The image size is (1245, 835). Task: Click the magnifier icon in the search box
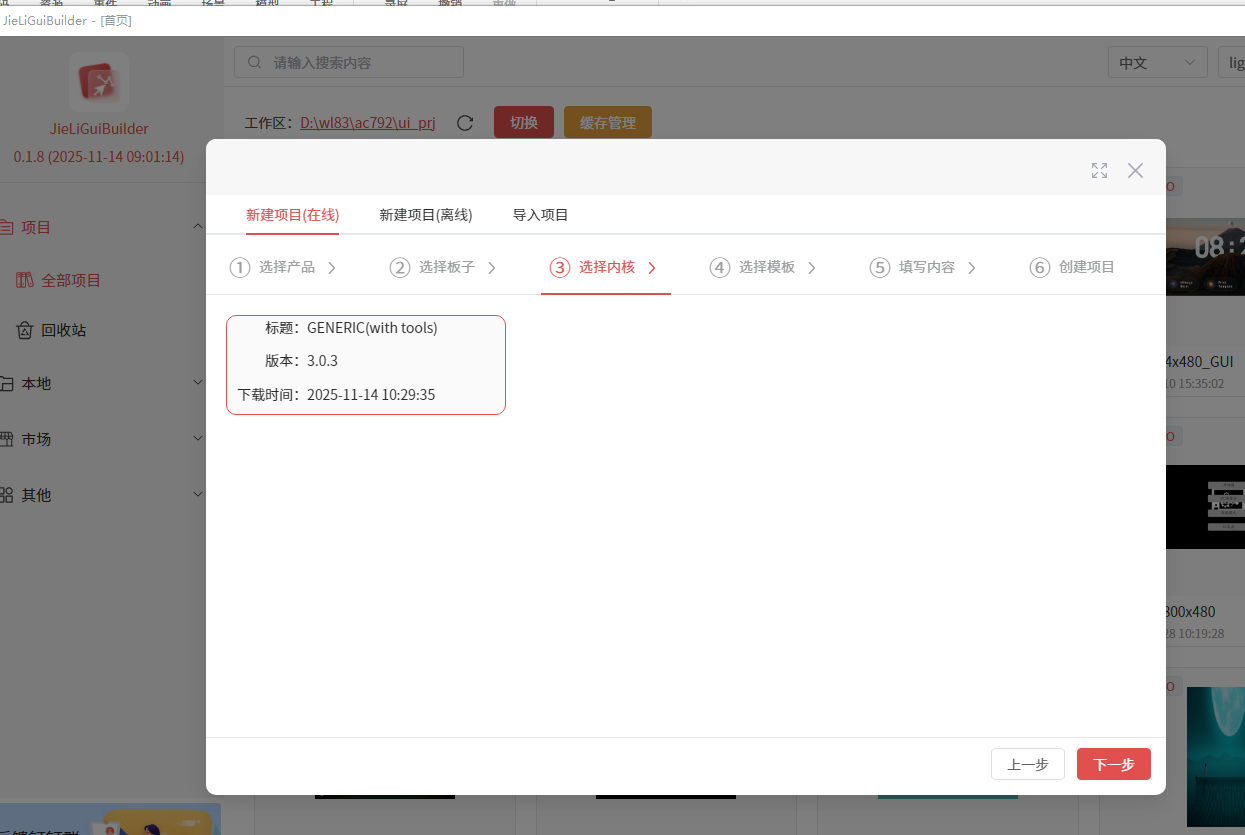255,62
